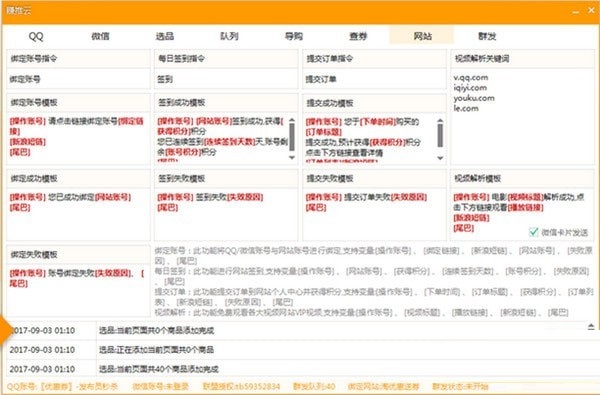
Task: Click the 视频解析关键词 header label
Action: point(482,59)
